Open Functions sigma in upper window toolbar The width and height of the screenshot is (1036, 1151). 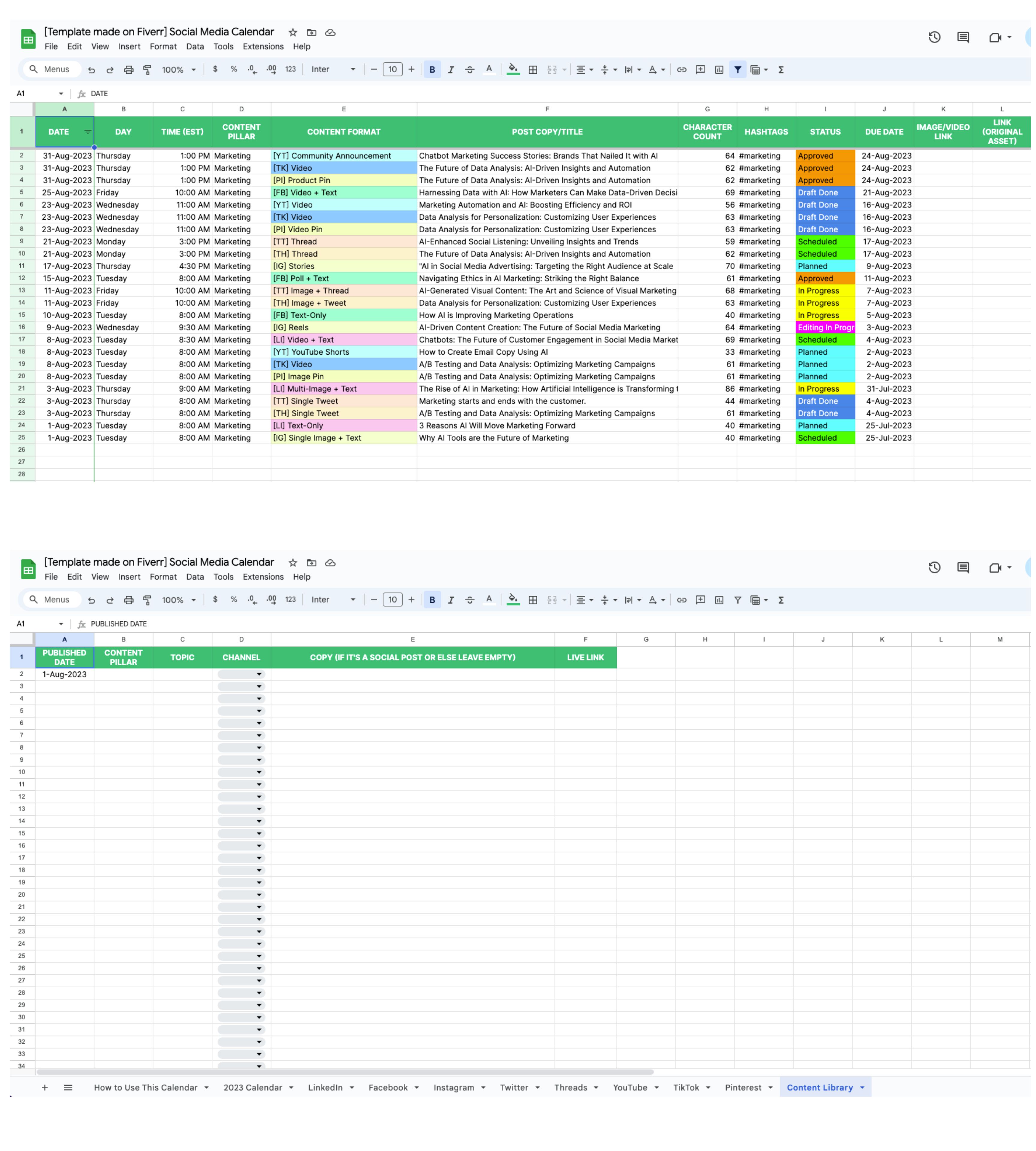(x=781, y=70)
